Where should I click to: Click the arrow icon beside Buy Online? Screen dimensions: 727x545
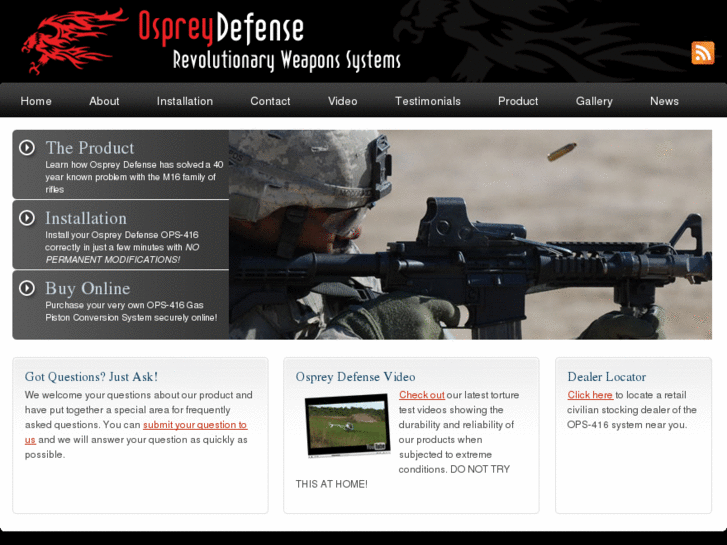[x=27, y=288]
